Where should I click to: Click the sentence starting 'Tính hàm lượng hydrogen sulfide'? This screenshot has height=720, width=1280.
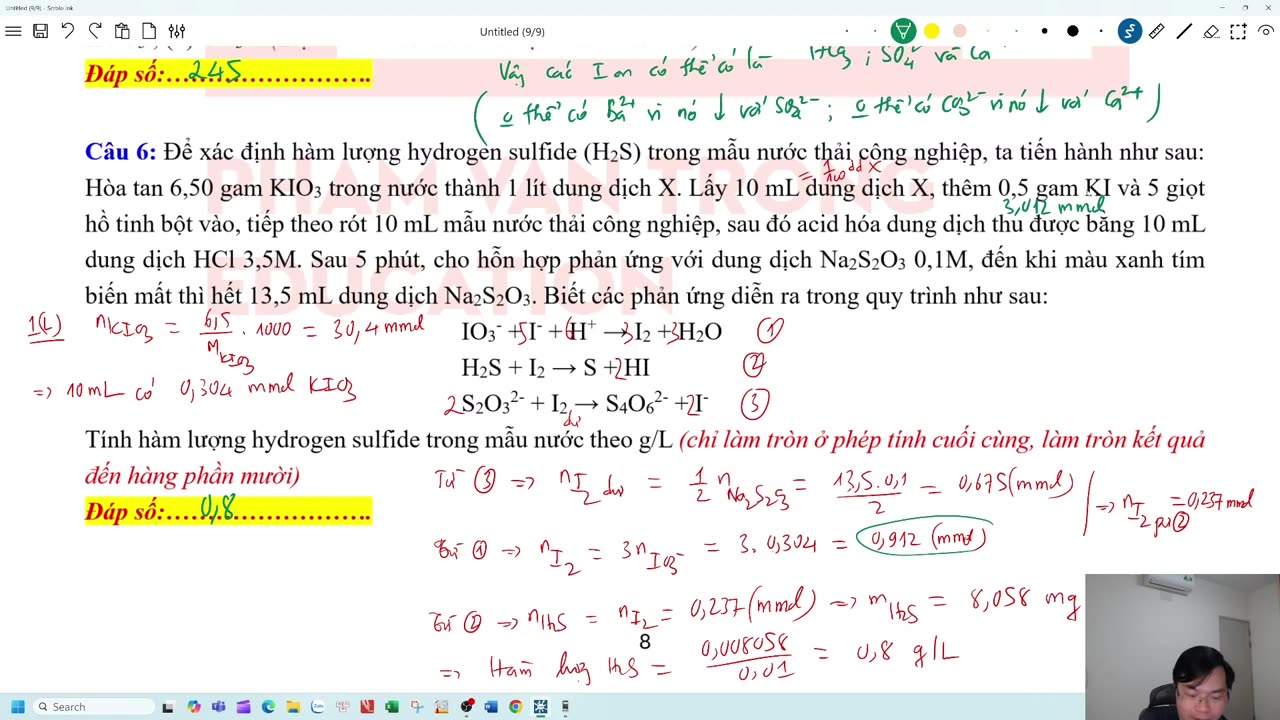(379, 440)
